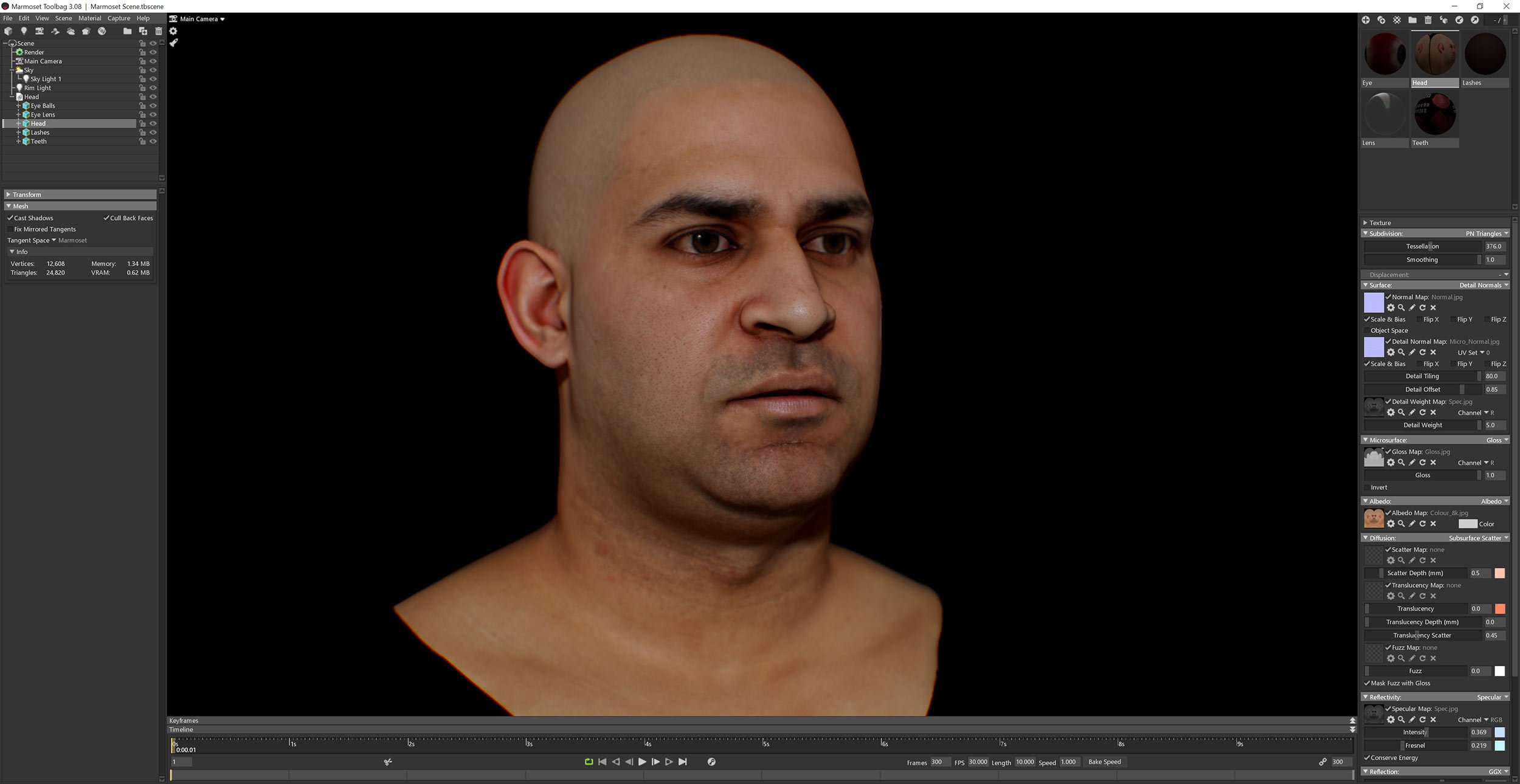This screenshot has width=1520, height=784.
Task: Open a material library folder
Action: pos(1412,20)
